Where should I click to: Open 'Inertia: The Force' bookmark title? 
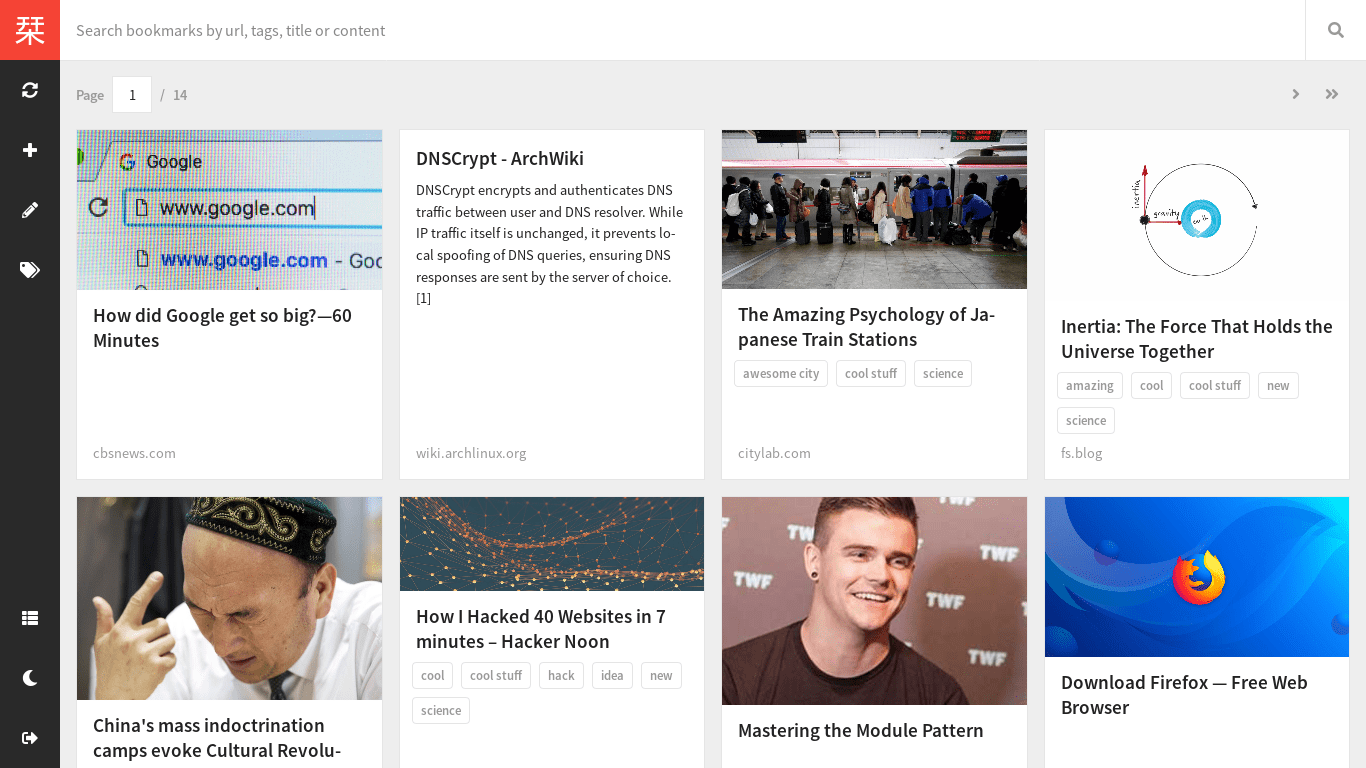[1197, 339]
